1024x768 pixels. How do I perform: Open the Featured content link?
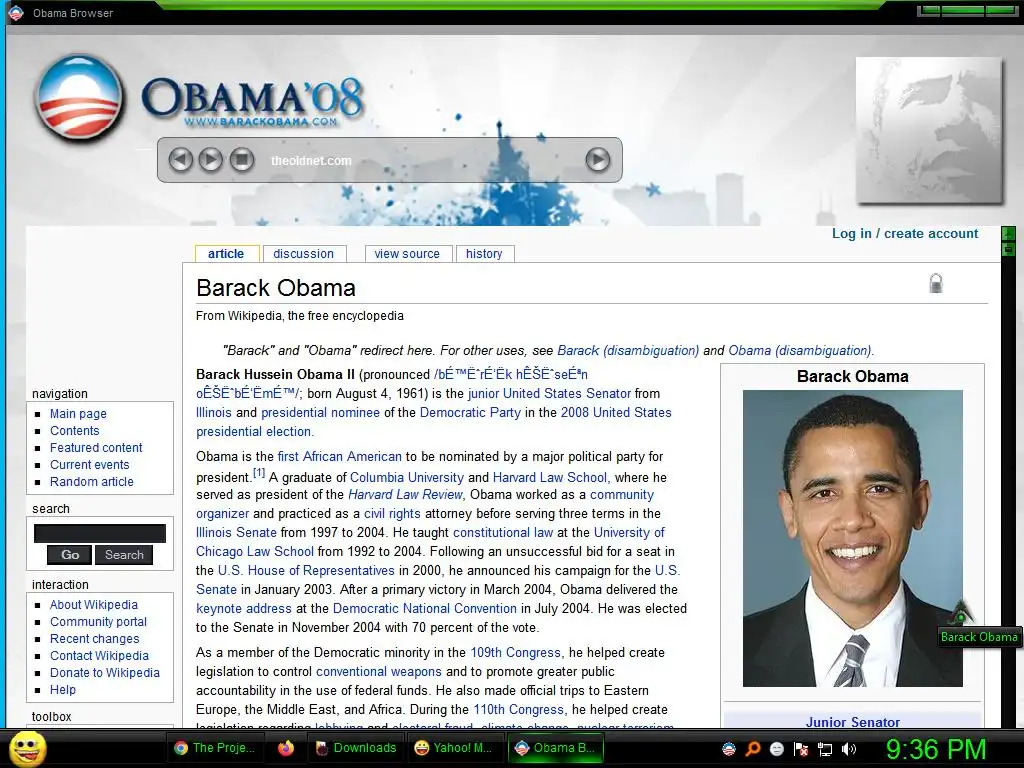[96, 447]
